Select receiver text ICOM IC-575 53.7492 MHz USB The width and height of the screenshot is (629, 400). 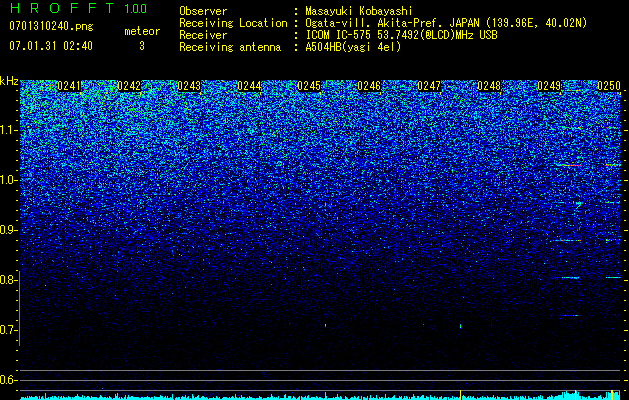[x=401, y=35]
